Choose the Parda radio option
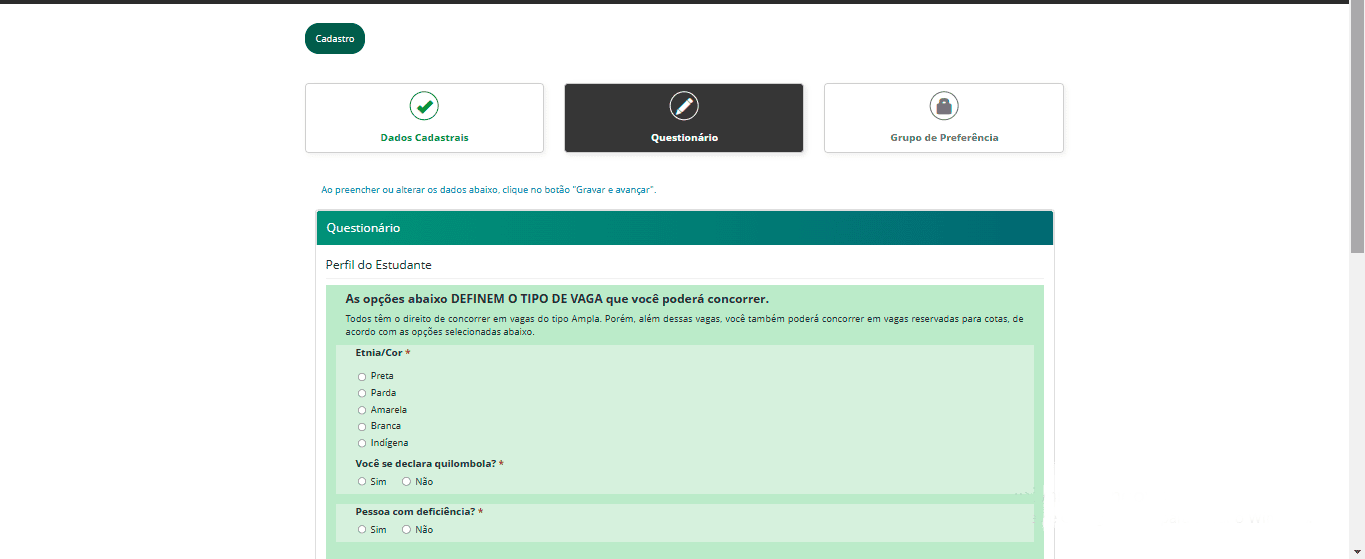The width and height of the screenshot is (1365, 559). 362,393
